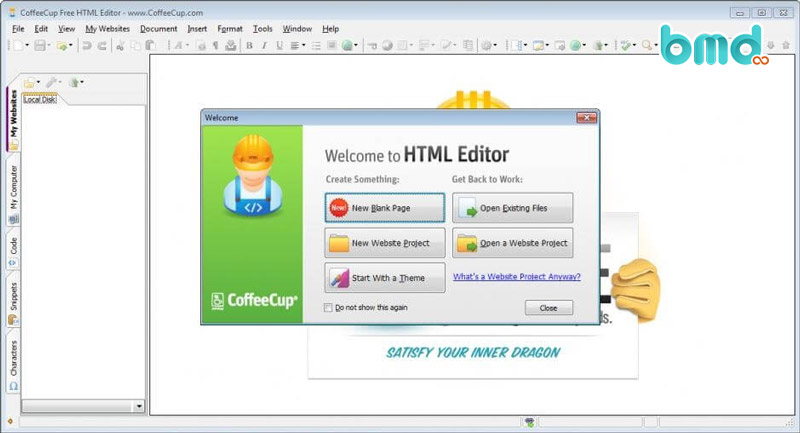Click the wrench icon in the My Websites panel
800x433 pixels.
[52, 82]
